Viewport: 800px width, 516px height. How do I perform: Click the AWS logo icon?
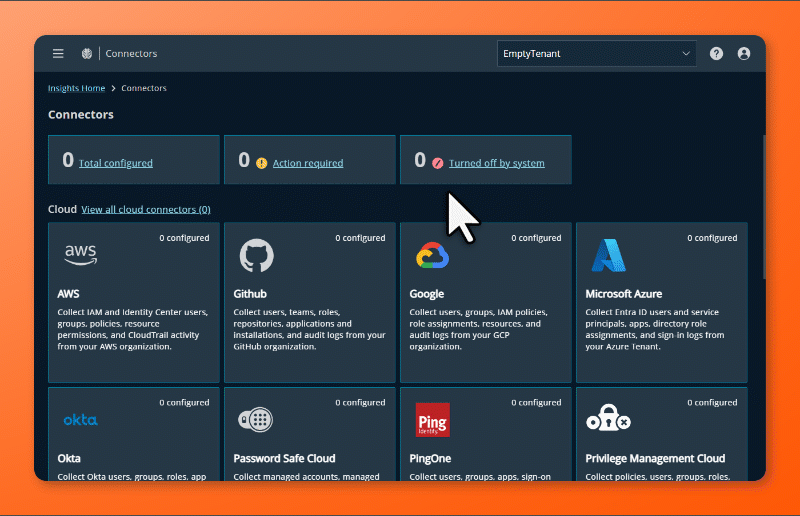[81, 255]
